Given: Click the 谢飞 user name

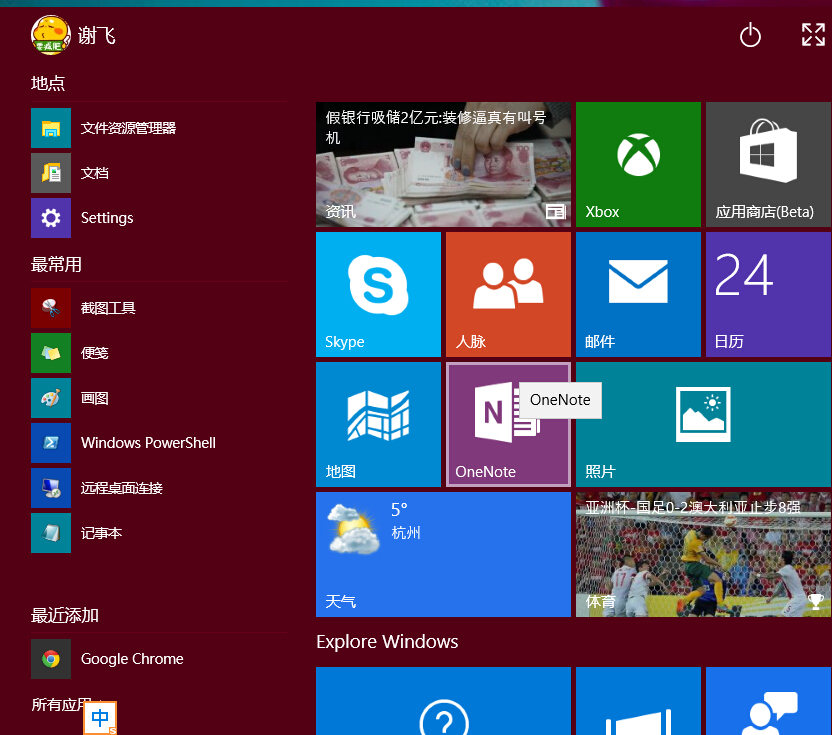Looking at the screenshot, I should click(x=97, y=36).
